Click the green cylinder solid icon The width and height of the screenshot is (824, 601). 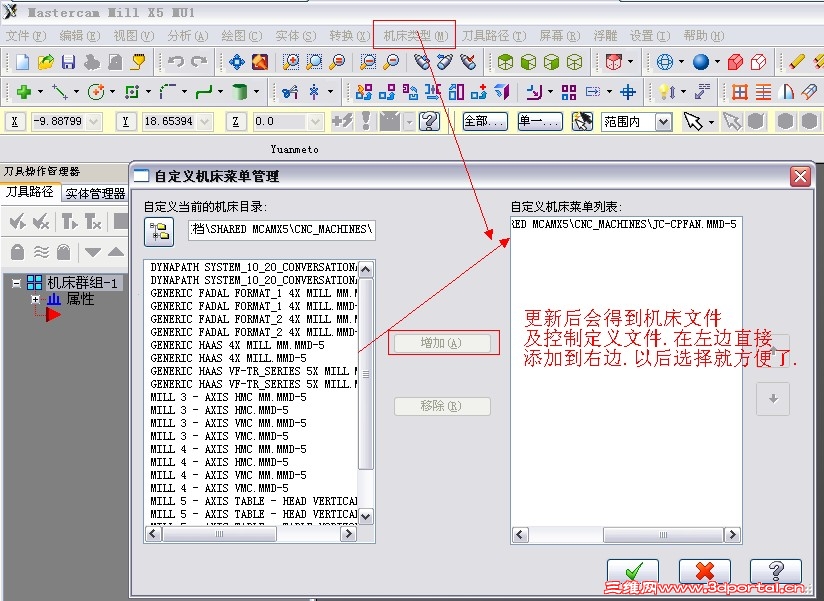239,92
